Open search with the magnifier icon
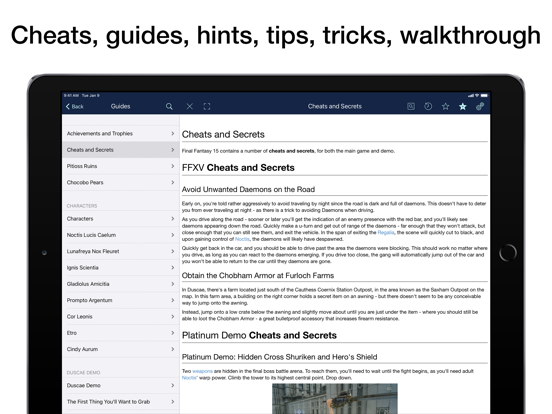 (x=169, y=106)
